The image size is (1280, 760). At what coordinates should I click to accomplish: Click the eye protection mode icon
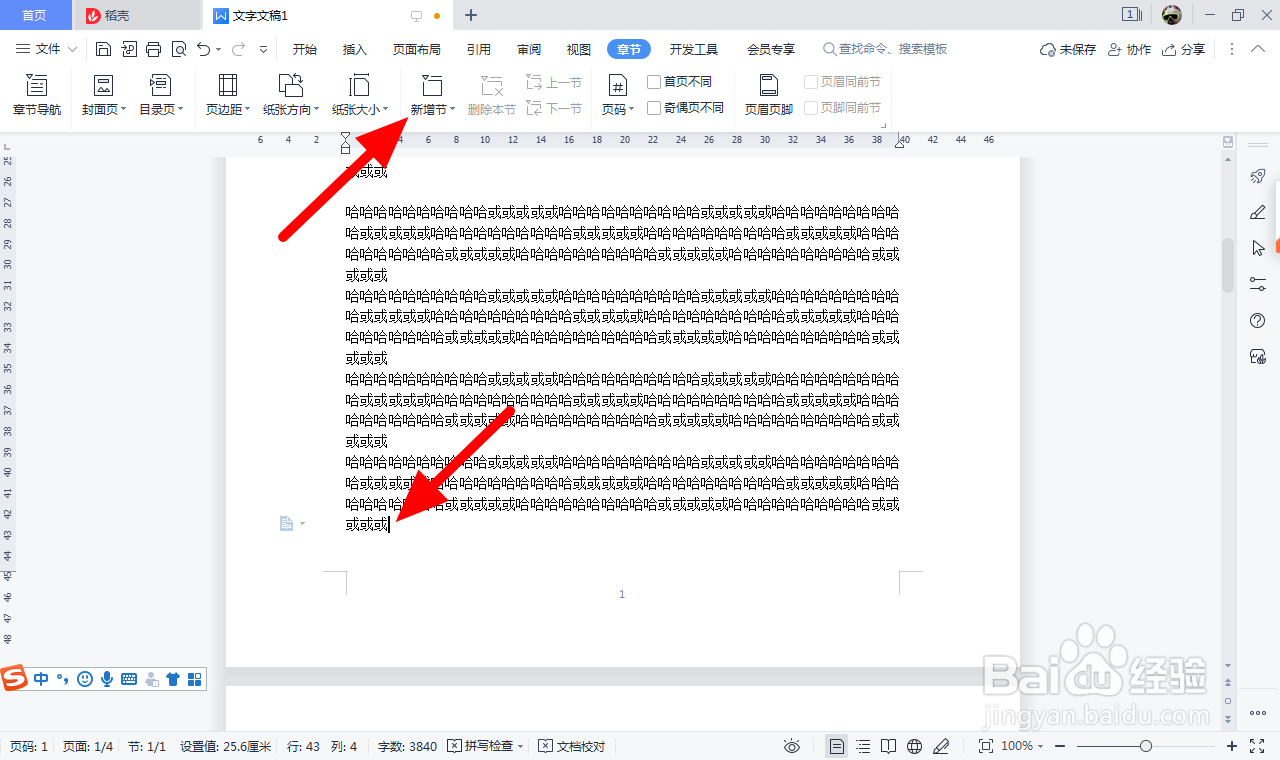(x=792, y=746)
